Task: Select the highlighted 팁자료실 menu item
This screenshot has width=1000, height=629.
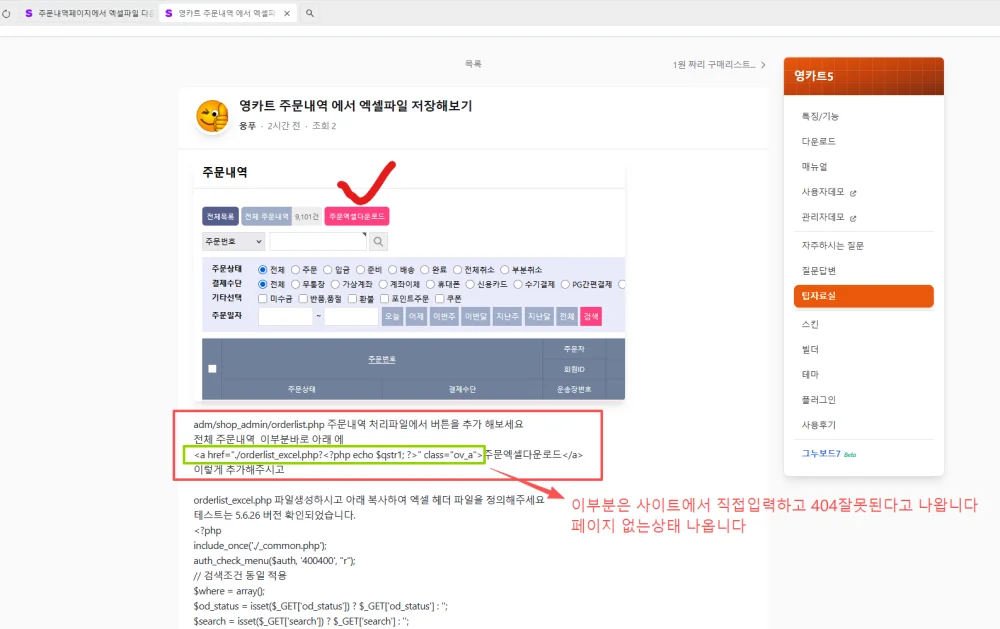Action: click(x=864, y=296)
